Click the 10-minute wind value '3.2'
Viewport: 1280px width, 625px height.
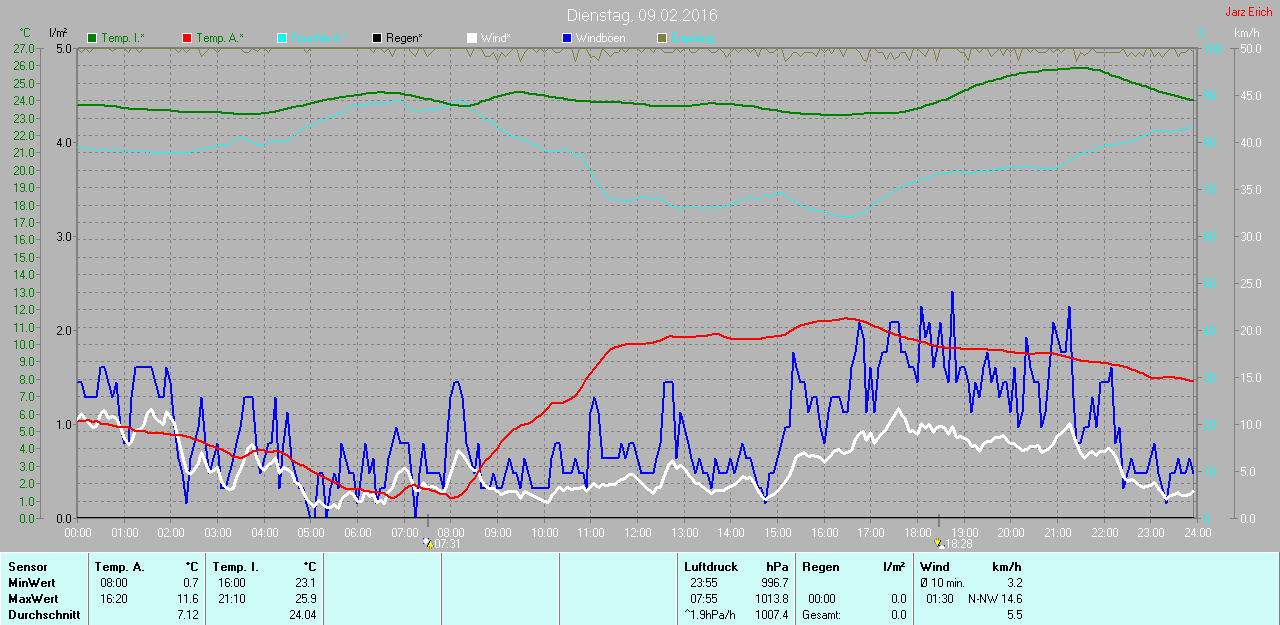pyautogui.click(x=1014, y=583)
